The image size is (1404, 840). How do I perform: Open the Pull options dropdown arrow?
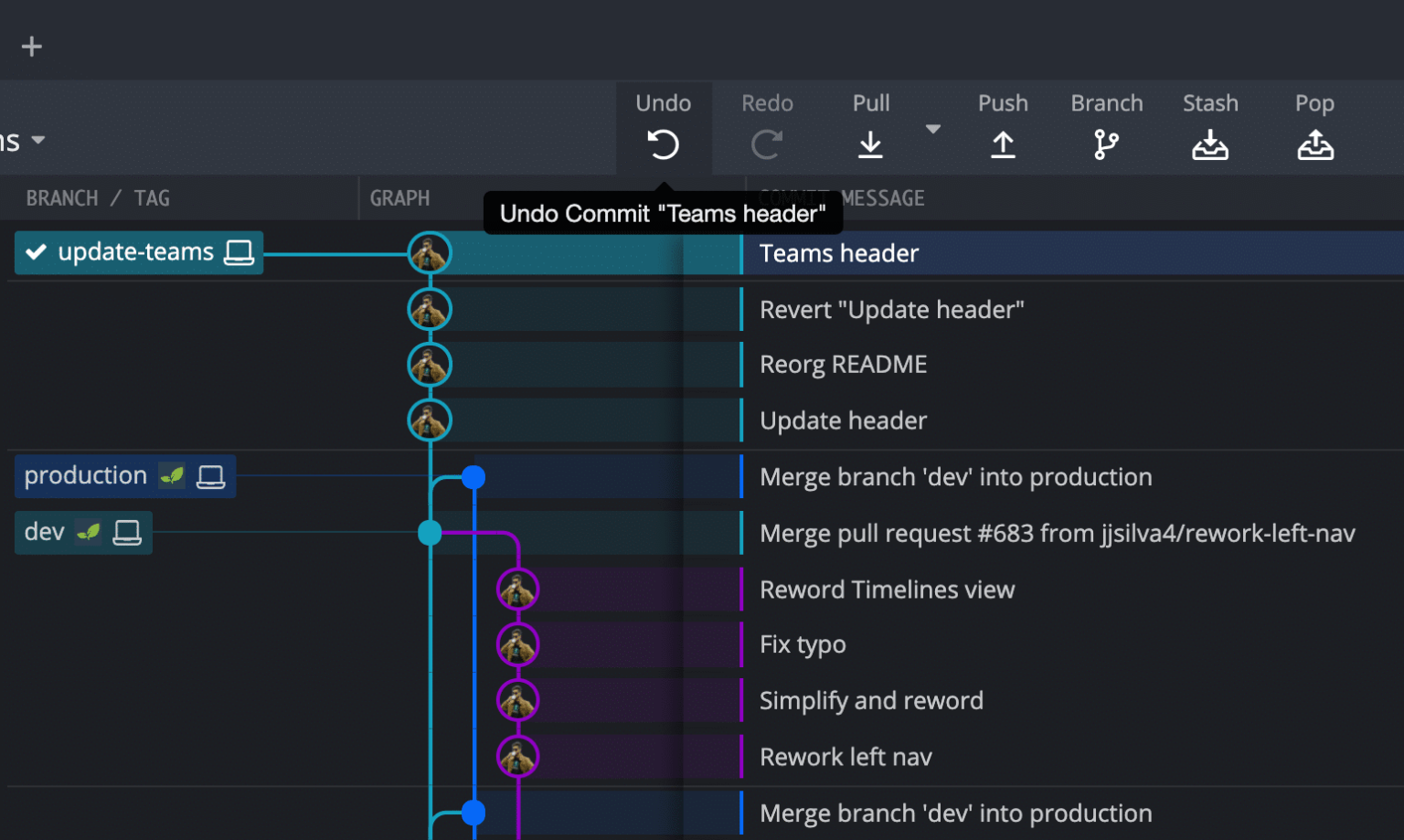pos(933,130)
